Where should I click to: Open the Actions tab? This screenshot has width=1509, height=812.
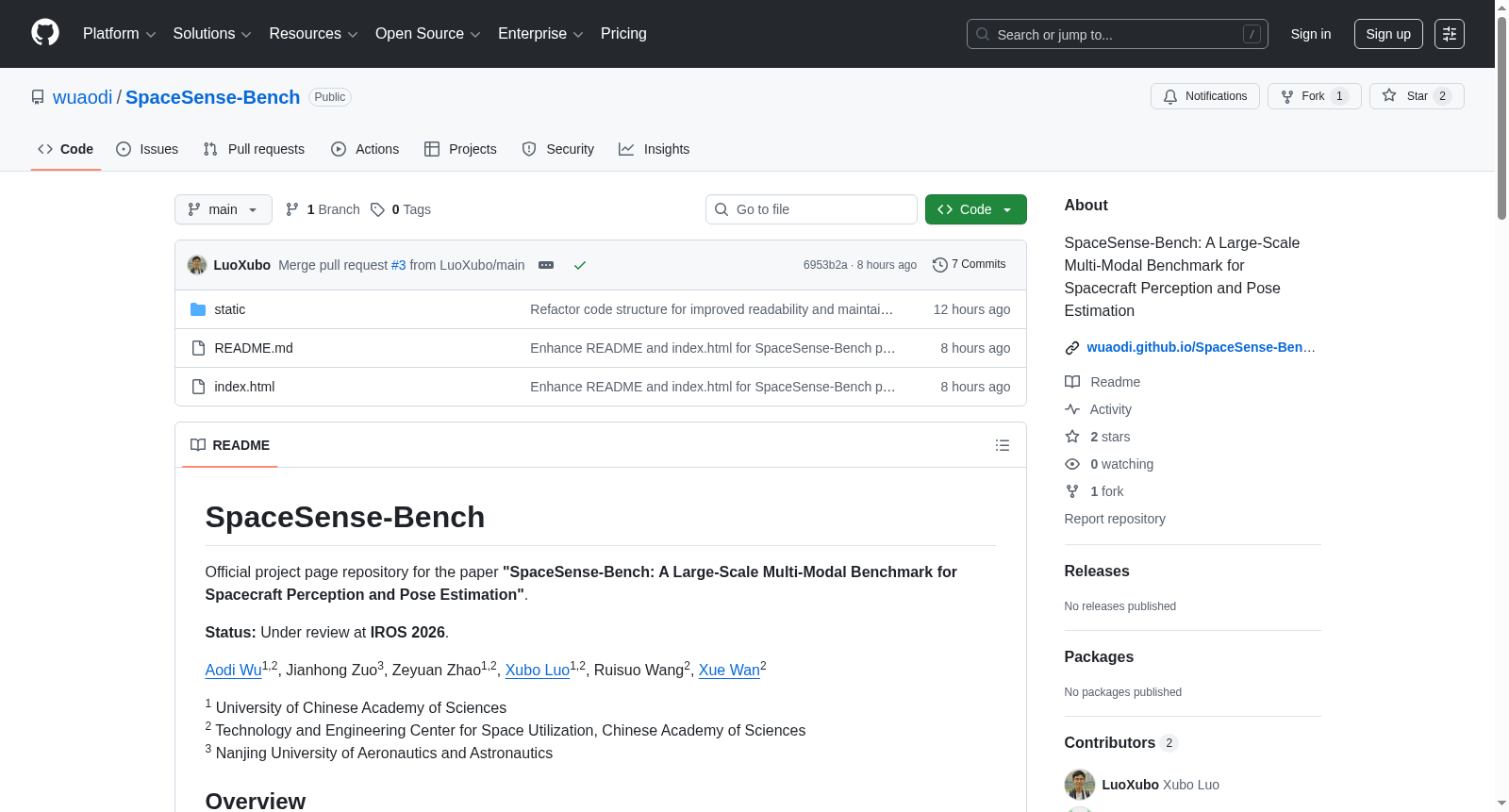click(365, 149)
